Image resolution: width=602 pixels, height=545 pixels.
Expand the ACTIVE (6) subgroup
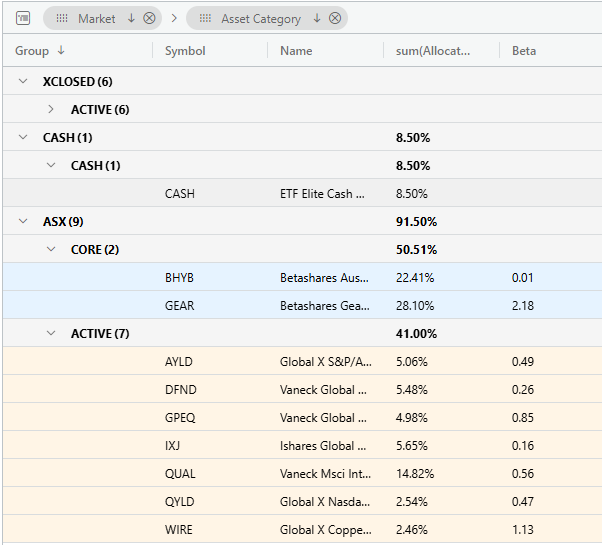coord(51,109)
